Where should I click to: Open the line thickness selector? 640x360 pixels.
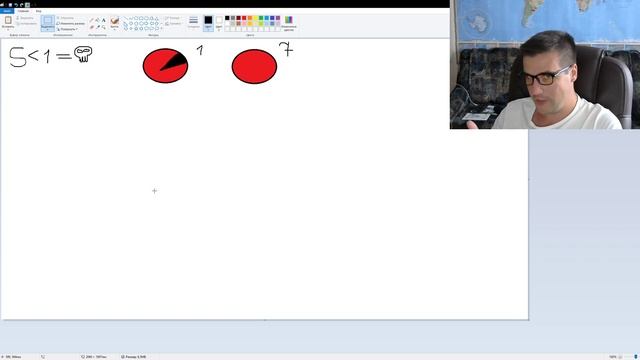click(193, 22)
